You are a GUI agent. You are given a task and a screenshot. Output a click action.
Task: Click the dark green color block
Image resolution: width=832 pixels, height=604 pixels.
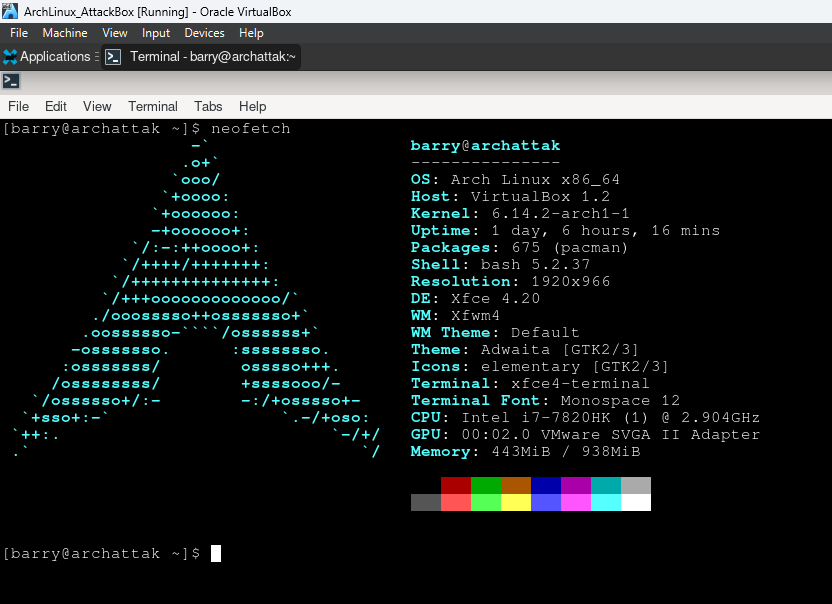click(486, 486)
